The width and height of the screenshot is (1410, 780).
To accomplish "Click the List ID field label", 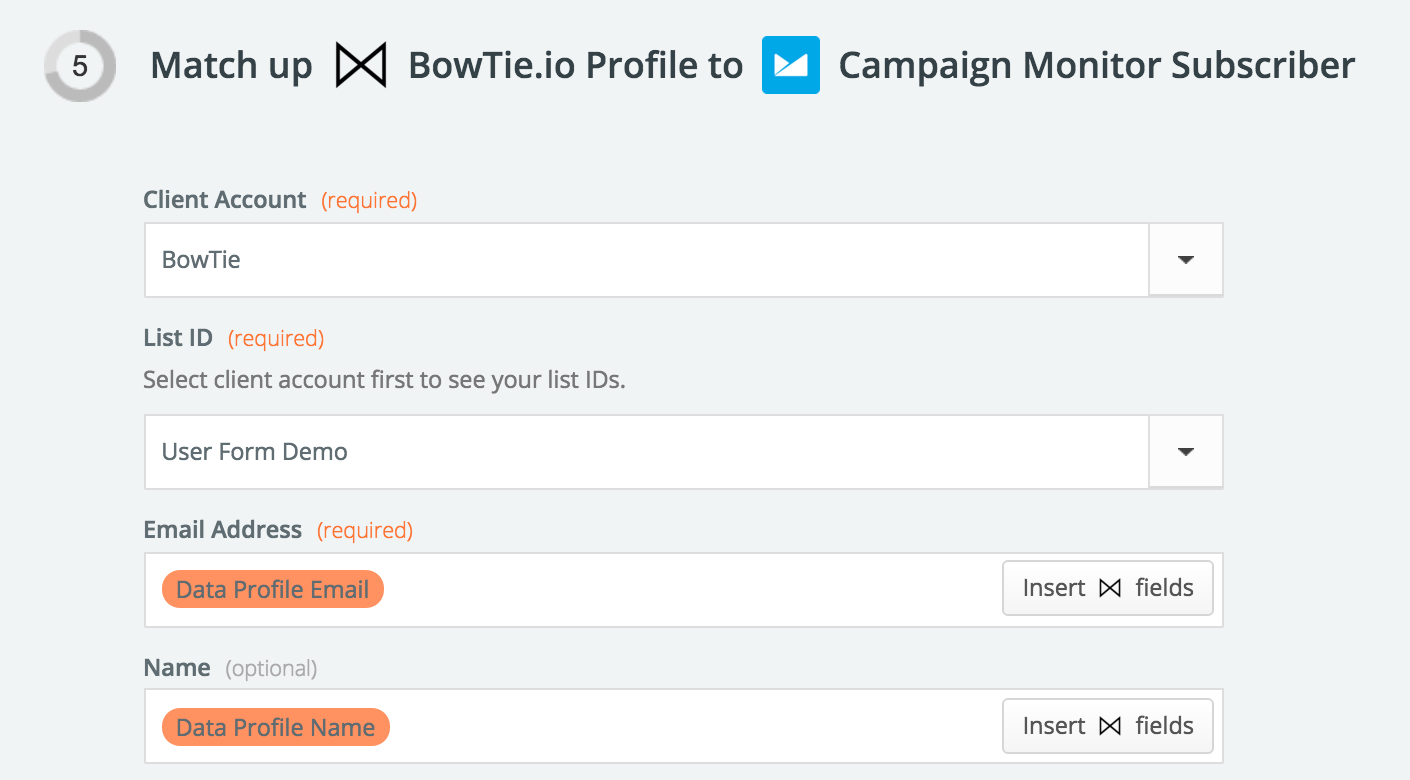I will pos(178,338).
